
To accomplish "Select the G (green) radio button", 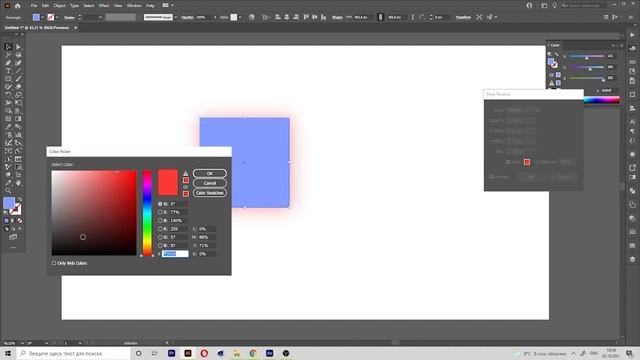I will pyautogui.click(x=160, y=237).
